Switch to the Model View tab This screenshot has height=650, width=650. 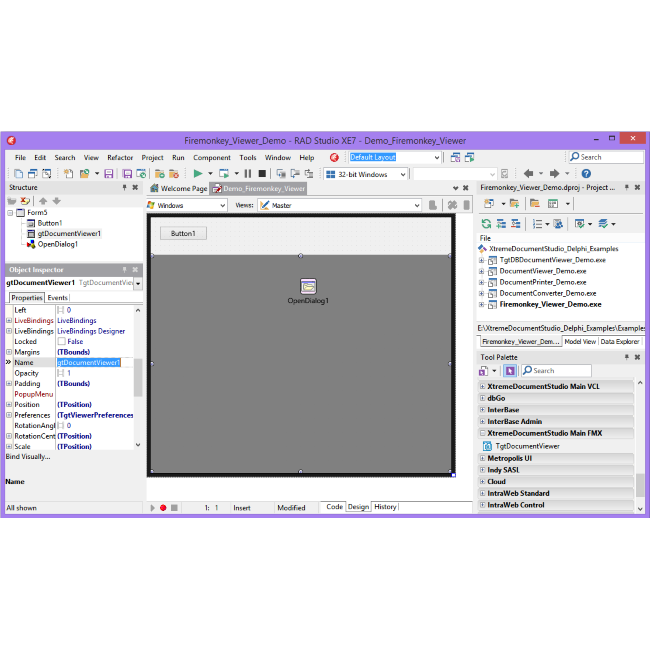click(x=580, y=342)
